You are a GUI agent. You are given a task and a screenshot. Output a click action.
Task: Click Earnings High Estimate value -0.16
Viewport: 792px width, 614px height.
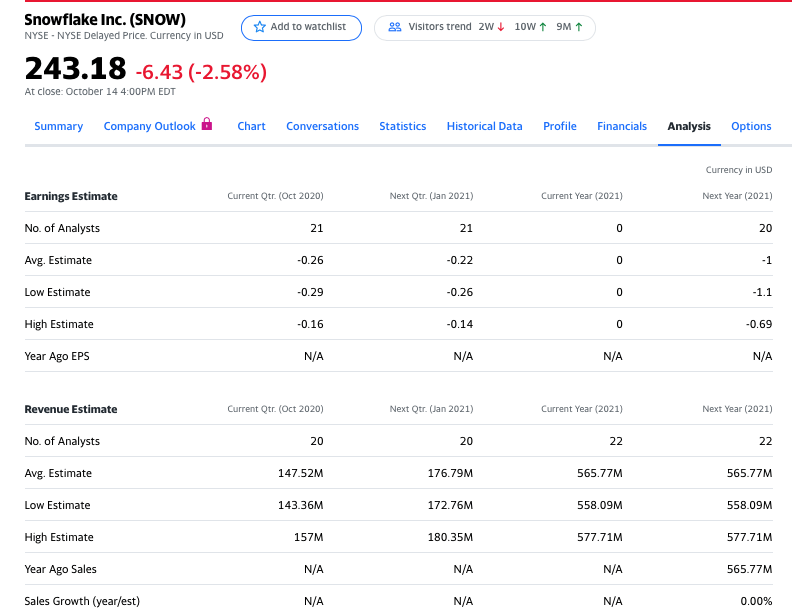310,324
